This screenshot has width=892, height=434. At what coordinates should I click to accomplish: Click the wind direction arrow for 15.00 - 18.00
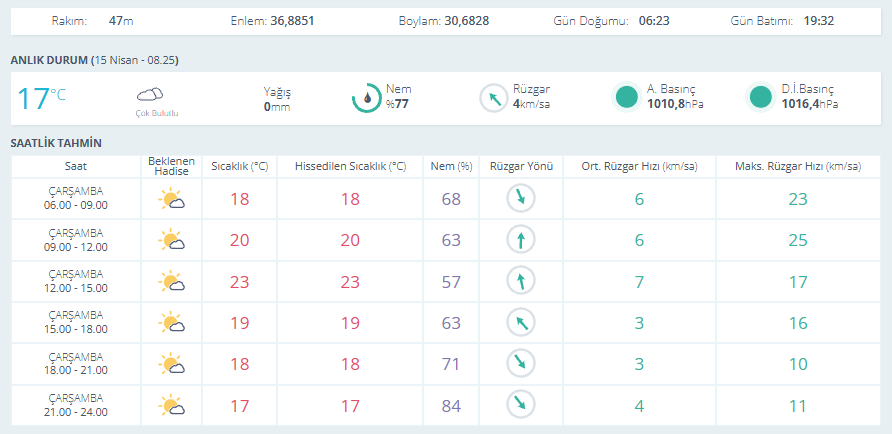pos(521,323)
